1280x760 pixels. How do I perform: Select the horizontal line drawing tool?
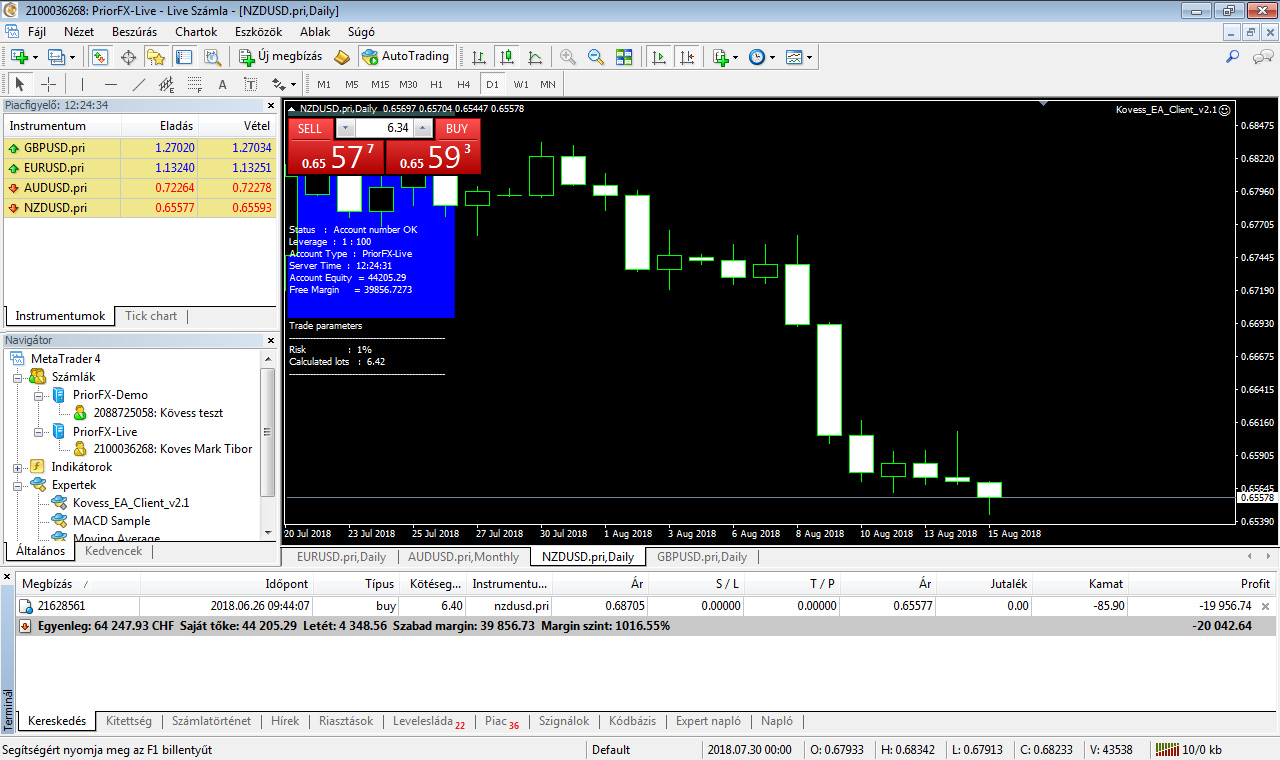point(111,84)
